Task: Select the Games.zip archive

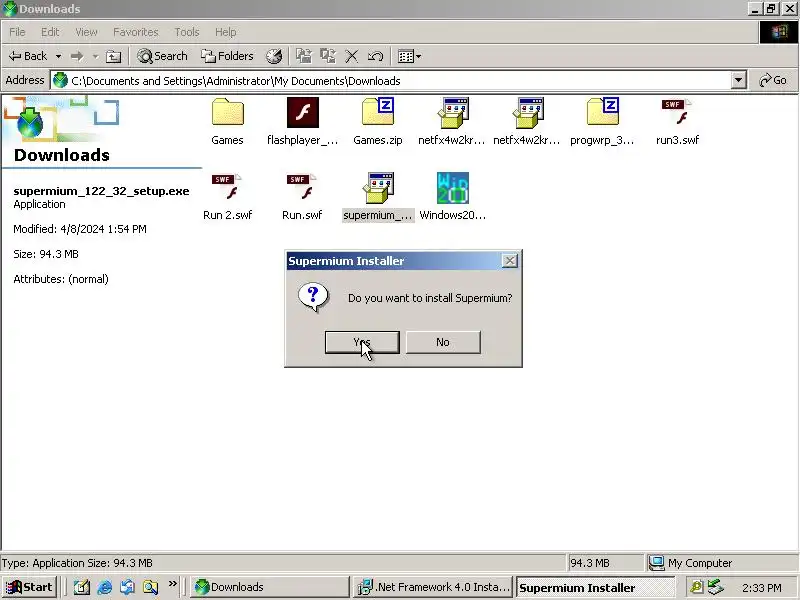Action: [x=378, y=121]
